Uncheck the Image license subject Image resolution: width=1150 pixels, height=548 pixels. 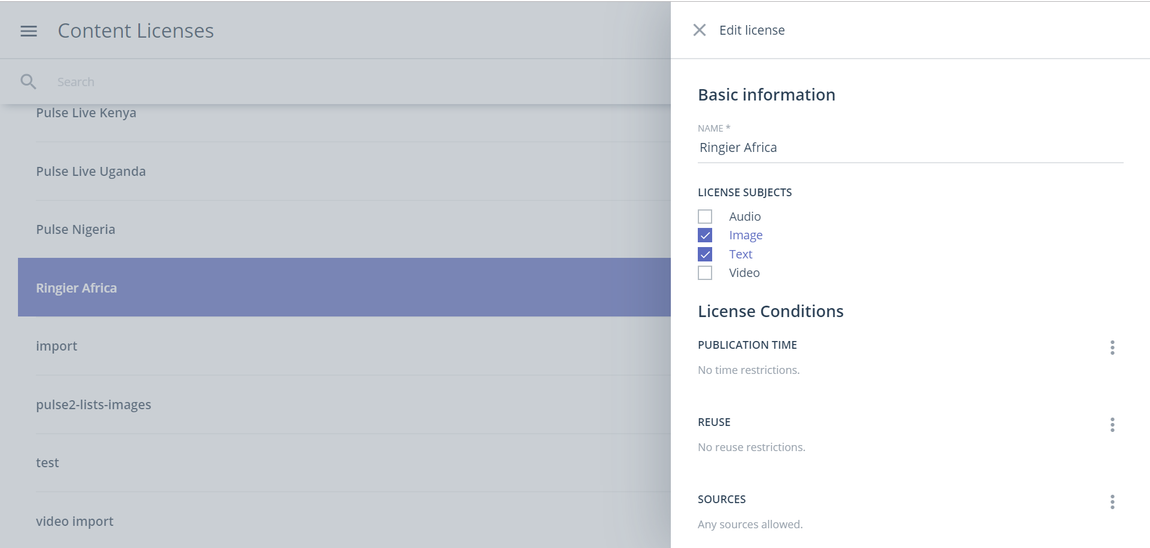(x=705, y=235)
